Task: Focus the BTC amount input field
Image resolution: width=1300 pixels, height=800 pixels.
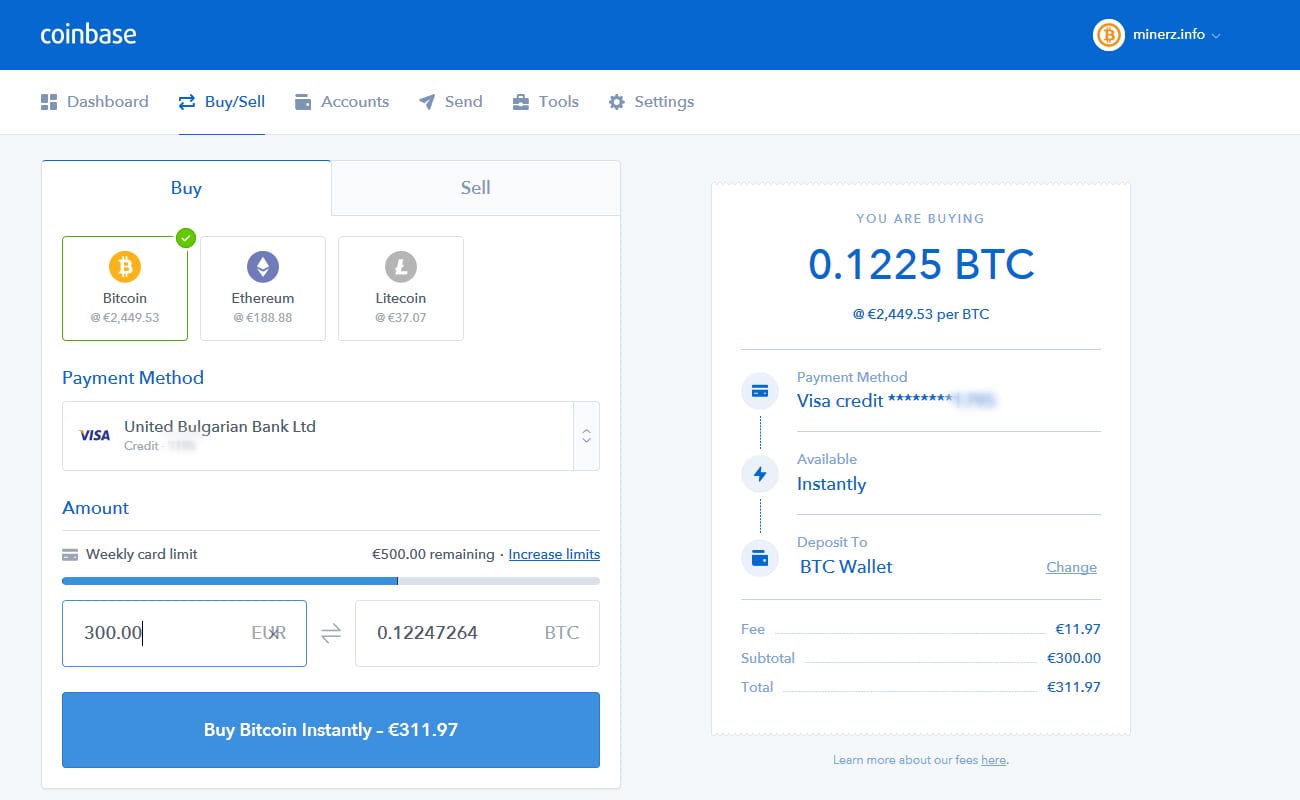Action: click(x=477, y=633)
